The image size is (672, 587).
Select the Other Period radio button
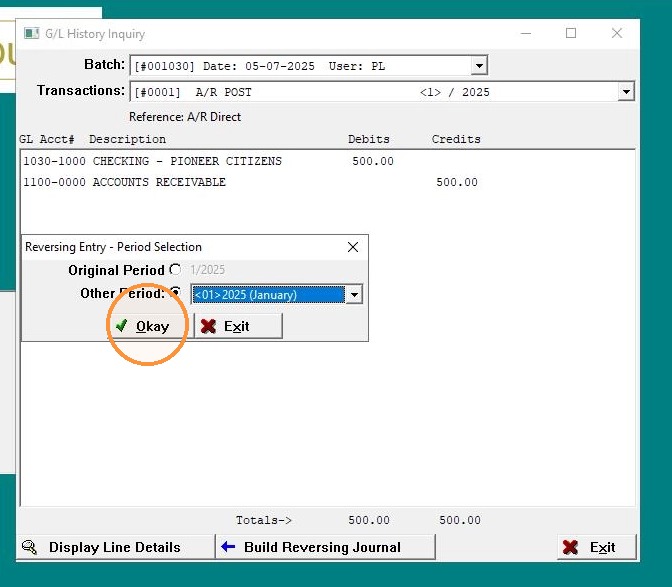pyautogui.click(x=175, y=292)
